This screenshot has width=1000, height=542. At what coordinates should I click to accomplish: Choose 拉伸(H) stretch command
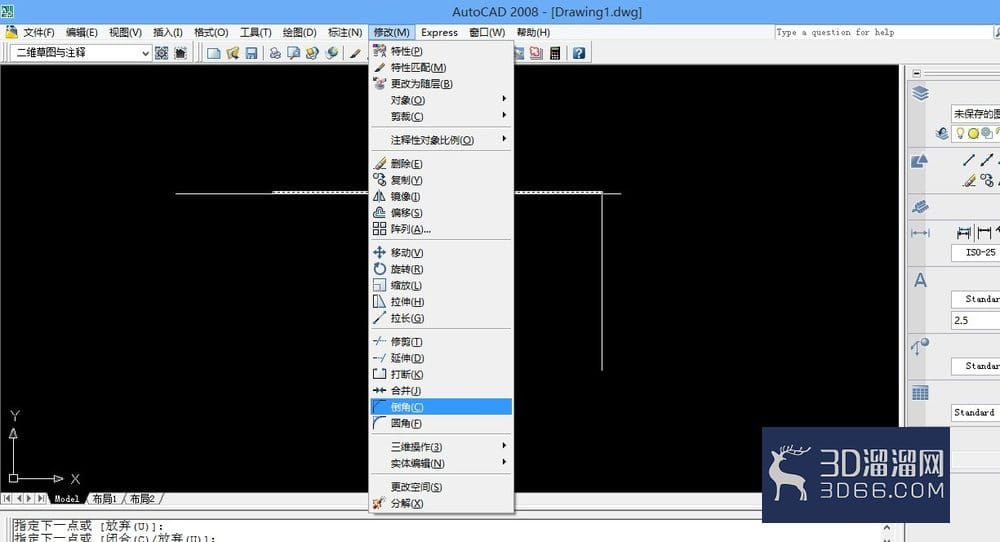(441, 302)
